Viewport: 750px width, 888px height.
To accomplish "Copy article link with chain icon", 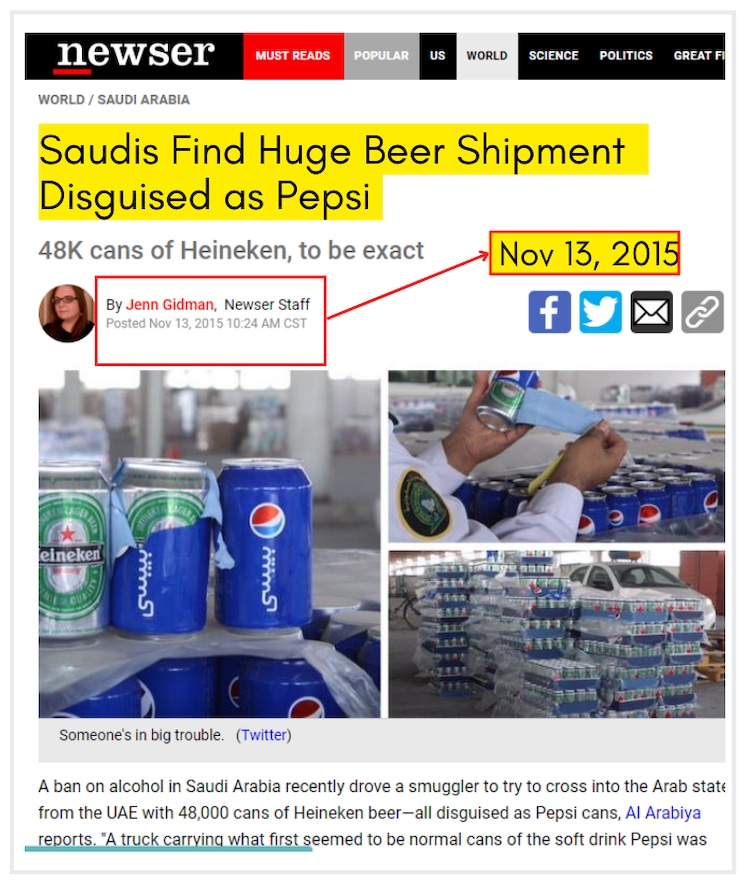I will [x=702, y=312].
